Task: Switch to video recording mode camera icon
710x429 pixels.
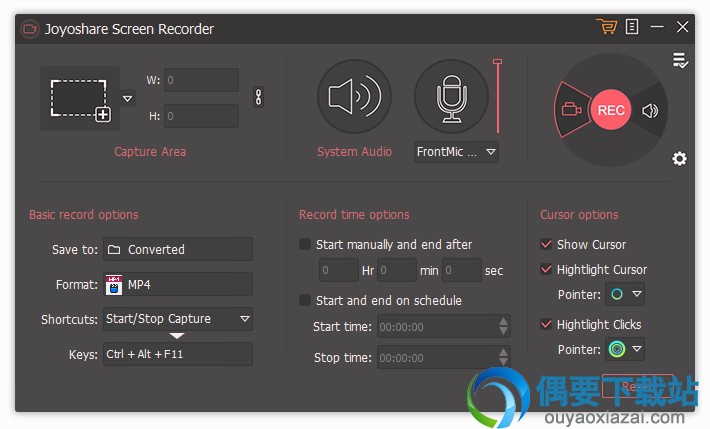Action: (571, 110)
